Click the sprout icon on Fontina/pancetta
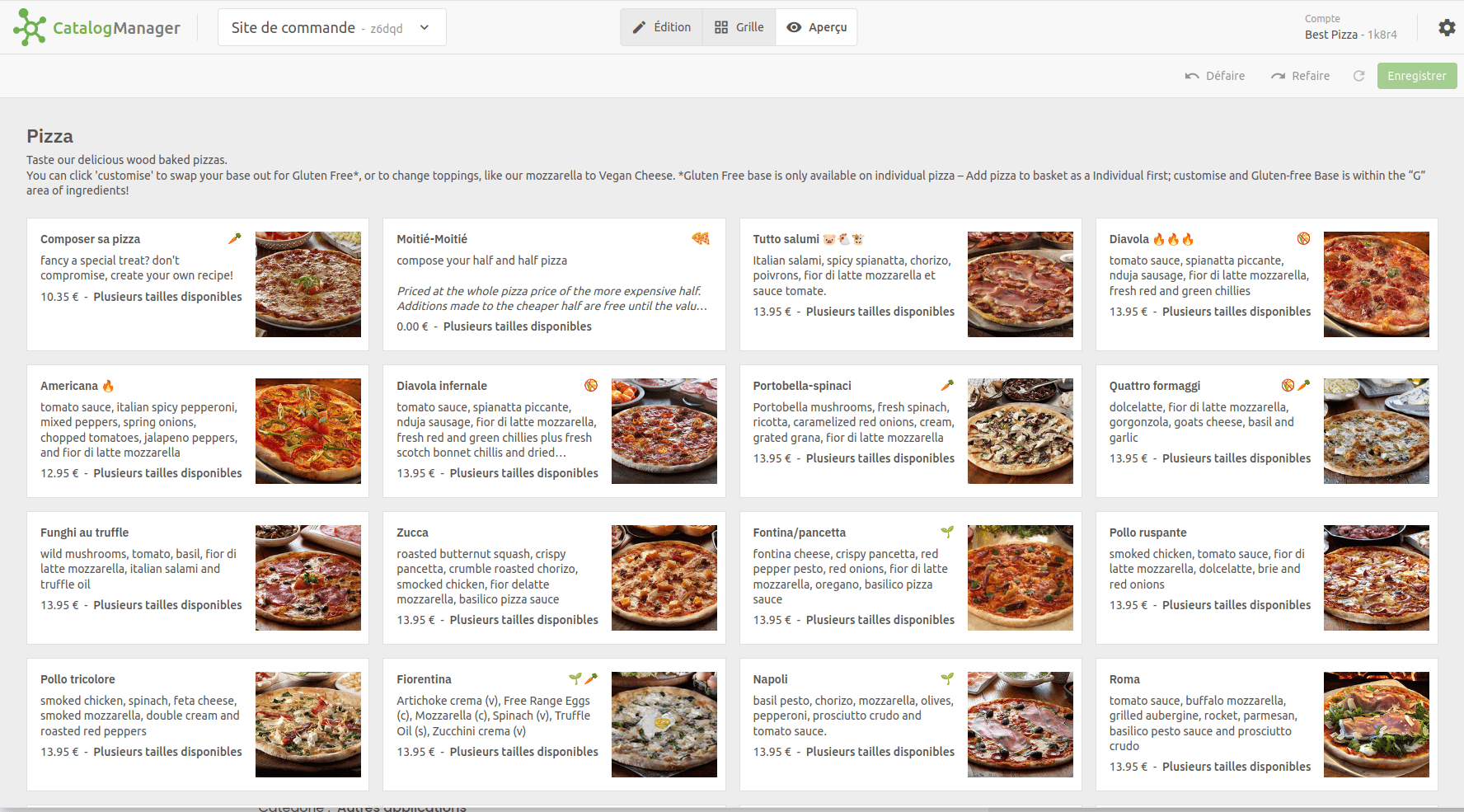 click(x=947, y=532)
